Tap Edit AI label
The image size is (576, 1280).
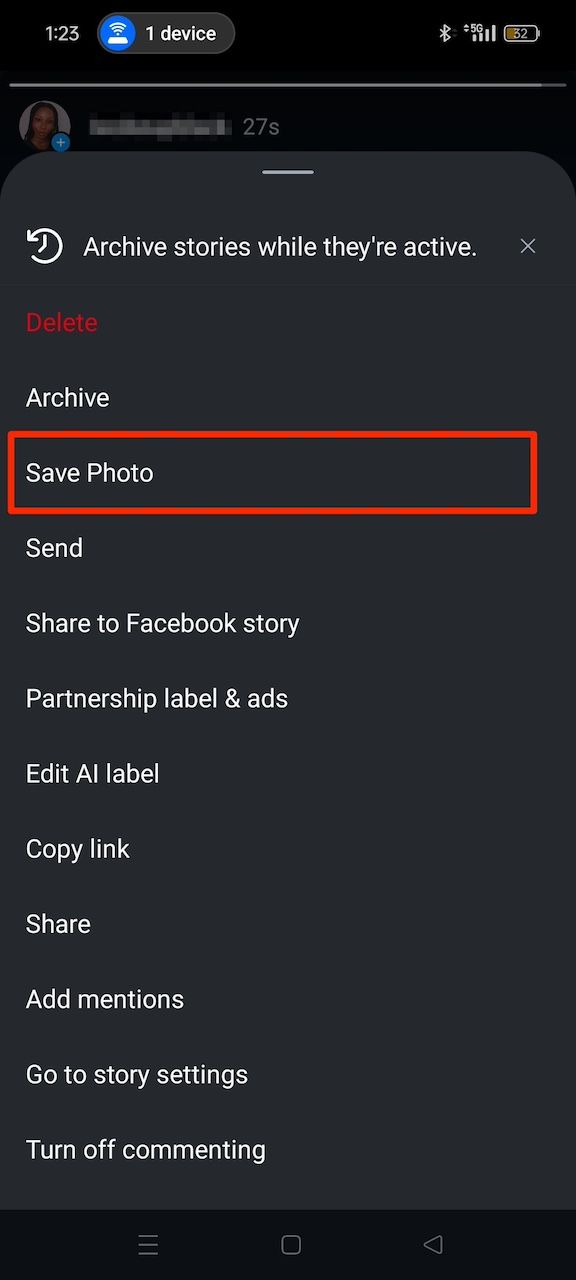tap(92, 773)
